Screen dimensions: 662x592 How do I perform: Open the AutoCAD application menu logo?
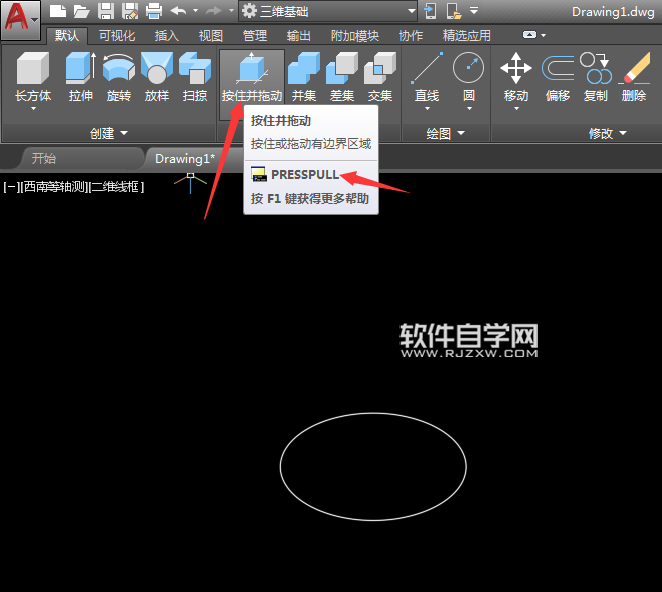[x=20, y=19]
